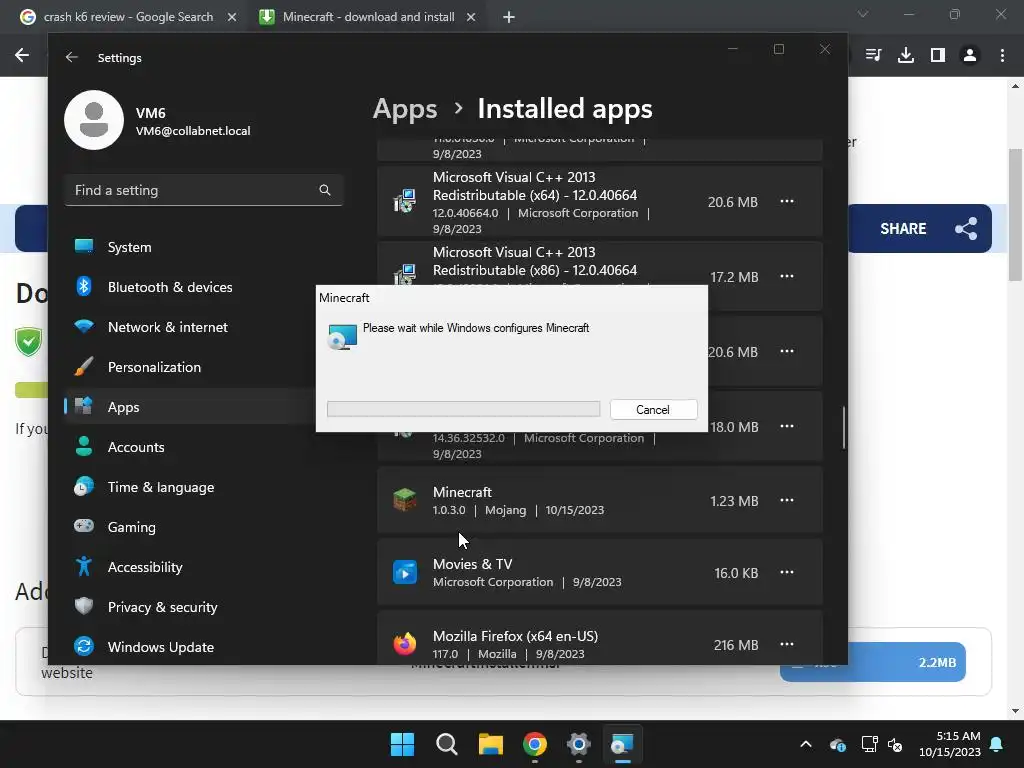This screenshot has width=1024, height=768.
Task: Open Chrome media control icon
Action: click(873, 55)
